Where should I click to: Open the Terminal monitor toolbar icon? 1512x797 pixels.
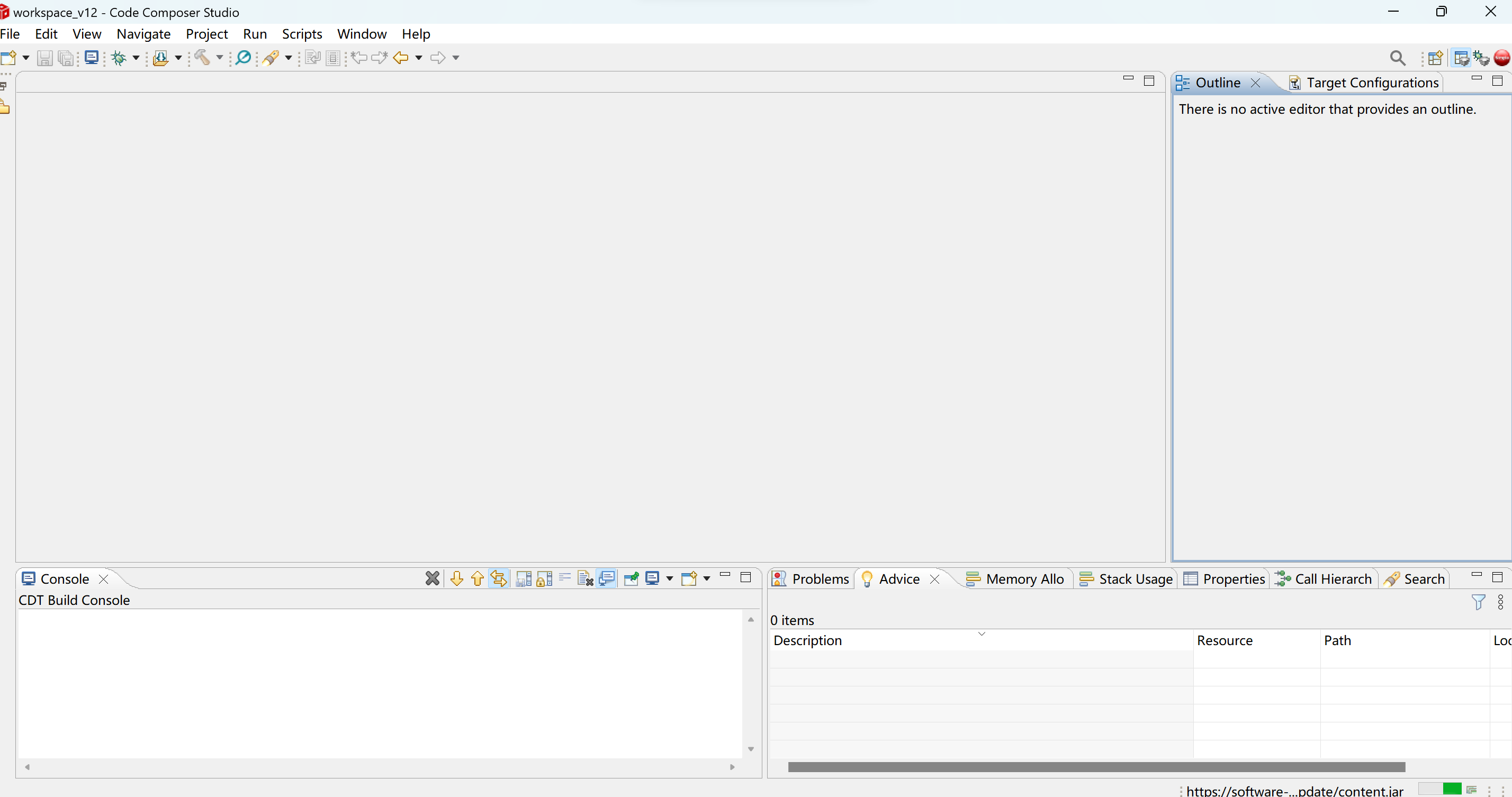pyautogui.click(x=92, y=58)
